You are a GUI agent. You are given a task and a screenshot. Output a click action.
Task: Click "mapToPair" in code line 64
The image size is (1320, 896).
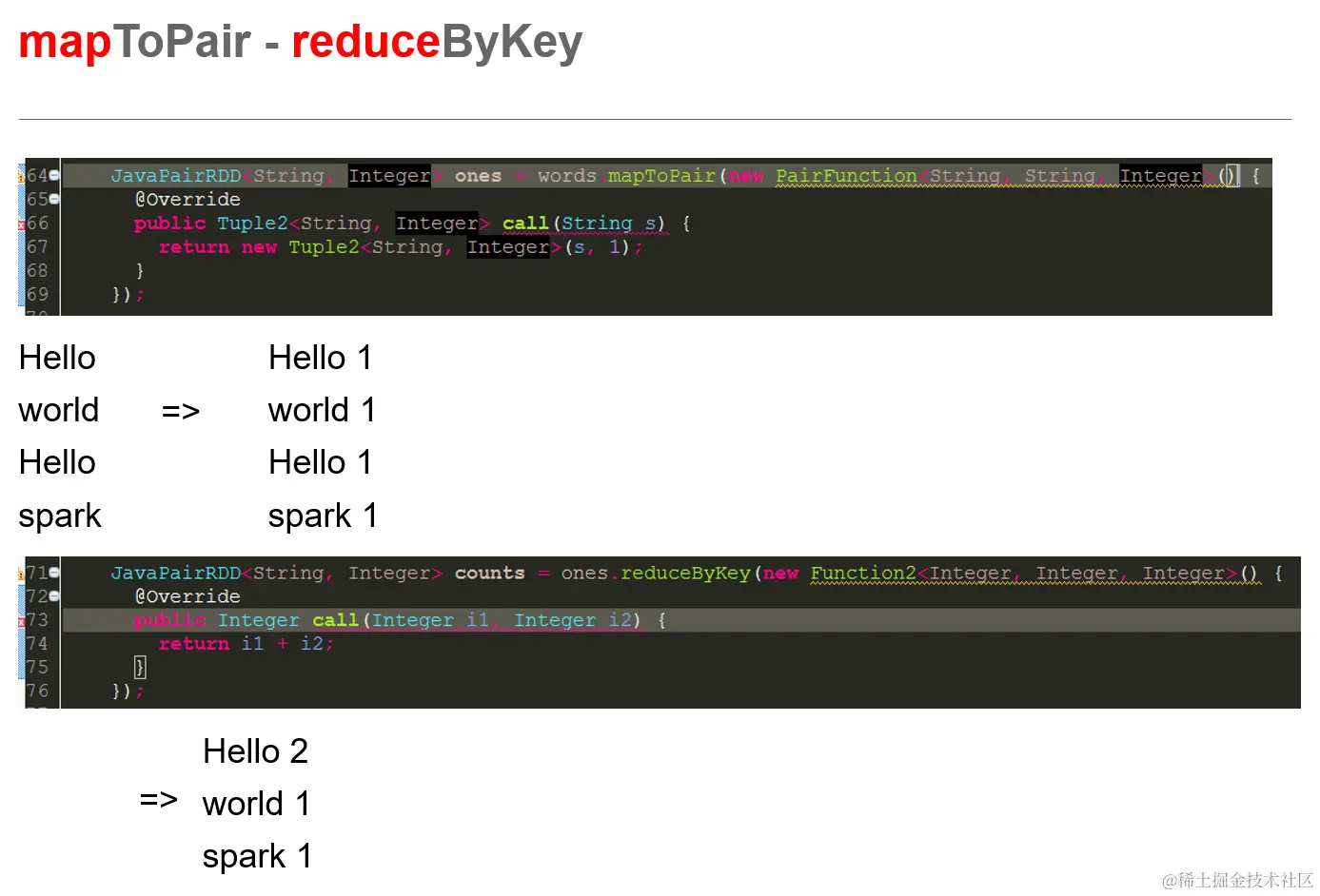click(x=661, y=176)
